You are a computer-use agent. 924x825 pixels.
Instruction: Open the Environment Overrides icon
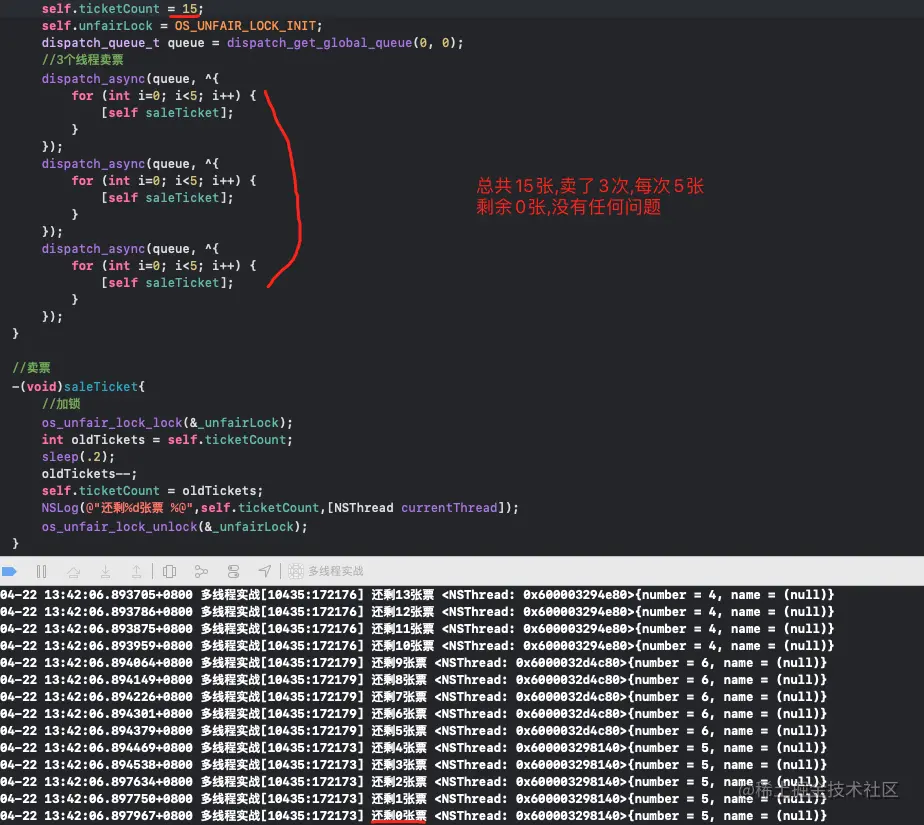click(233, 571)
